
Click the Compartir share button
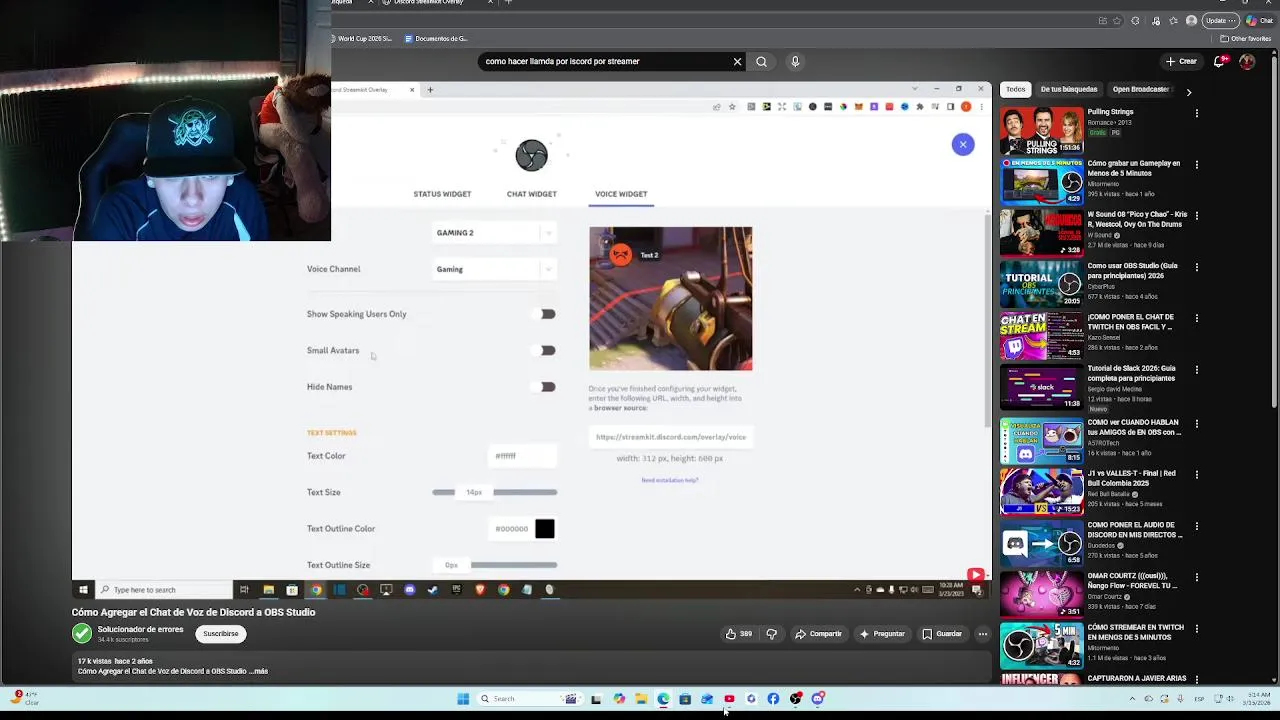pyautogui.click(x=818, y=634)
